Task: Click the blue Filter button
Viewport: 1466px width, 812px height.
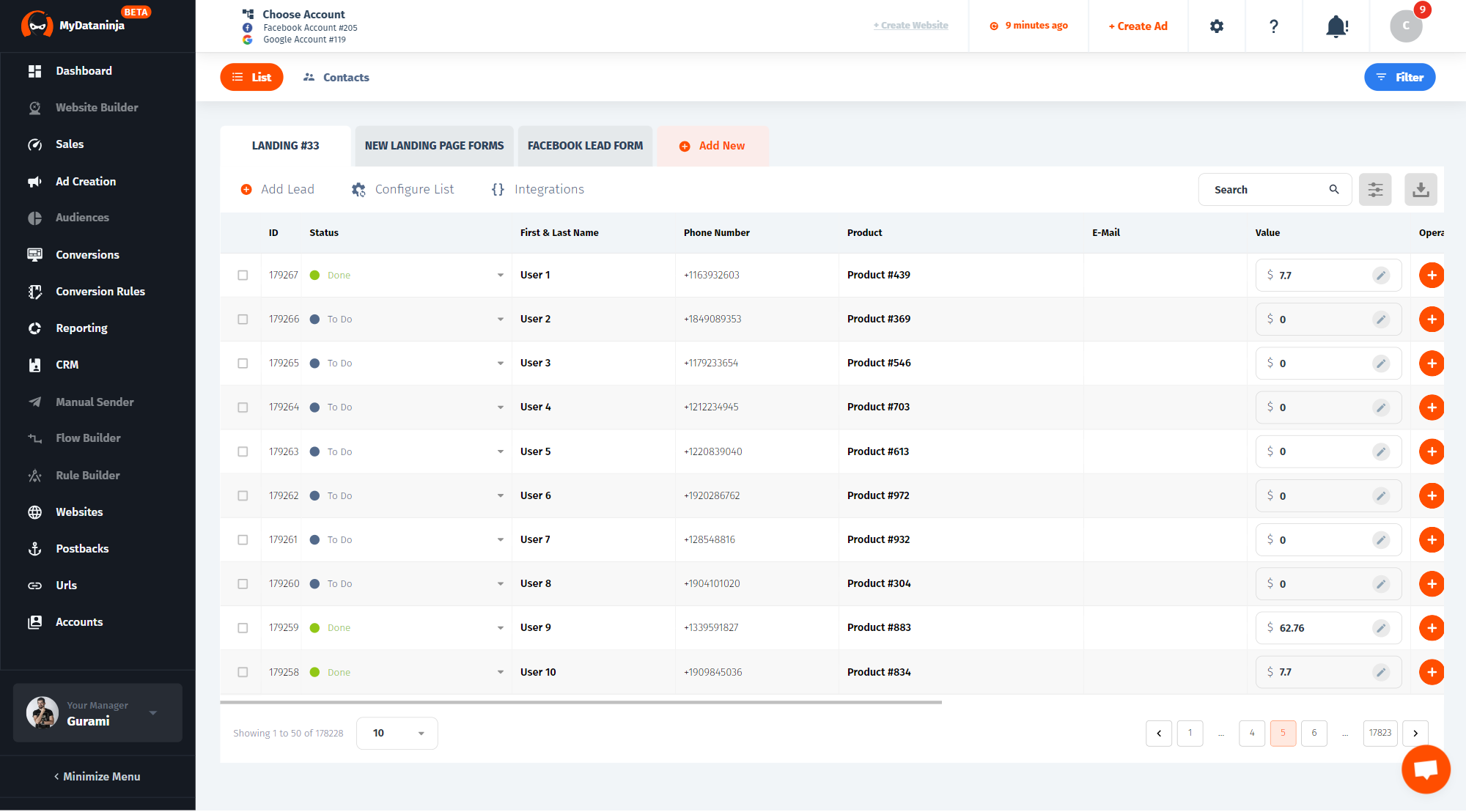Action: click(x=1399, y=78)
